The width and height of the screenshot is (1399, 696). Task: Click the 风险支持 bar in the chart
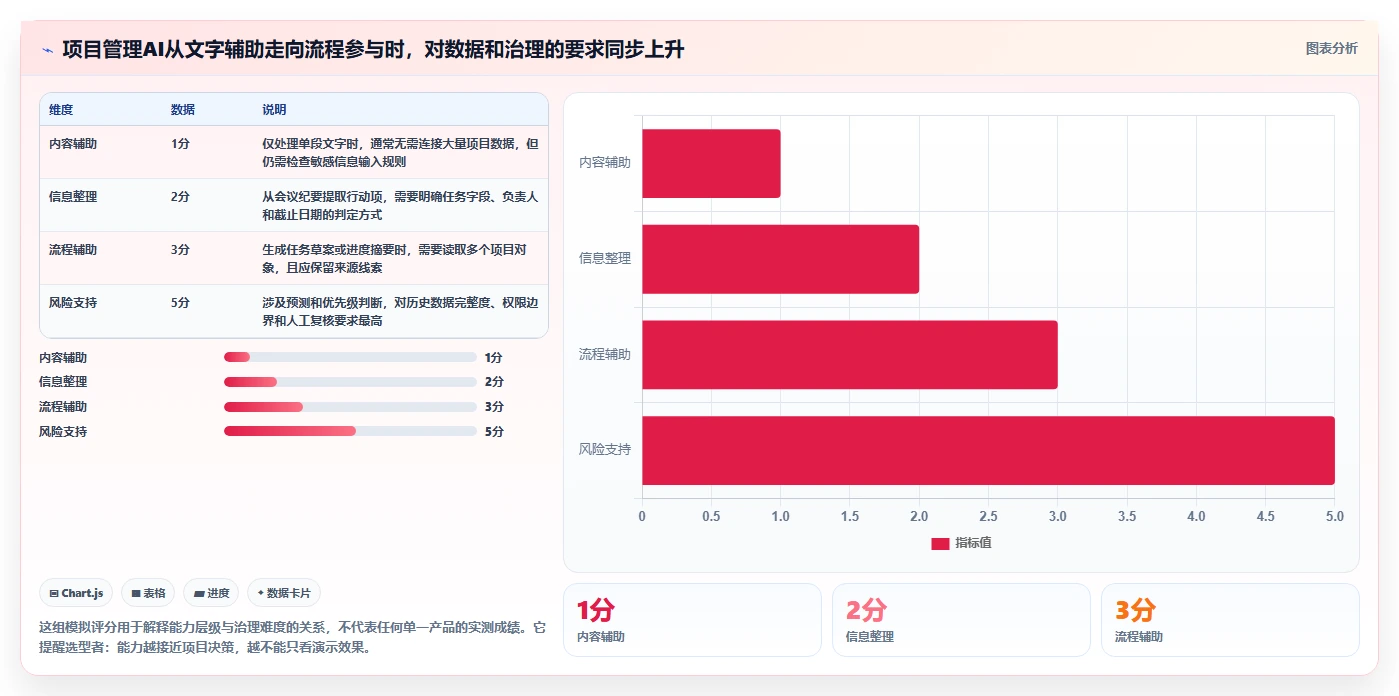click(988, 450)
